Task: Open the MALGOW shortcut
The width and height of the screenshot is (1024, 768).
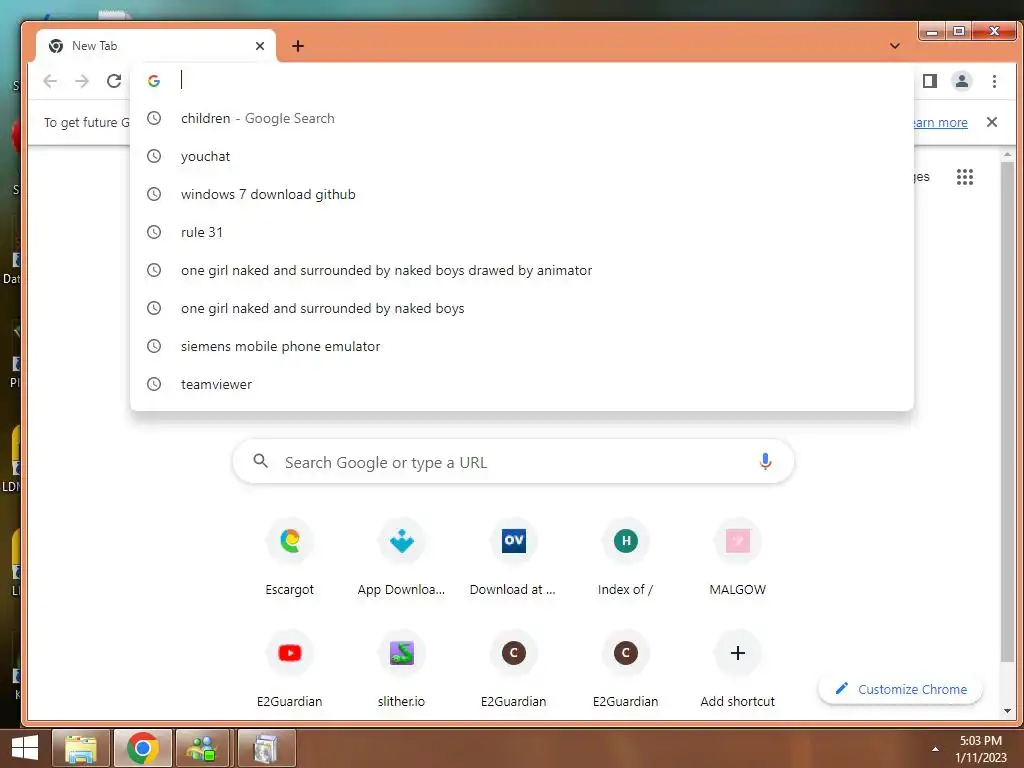Action: click(737, 559)
